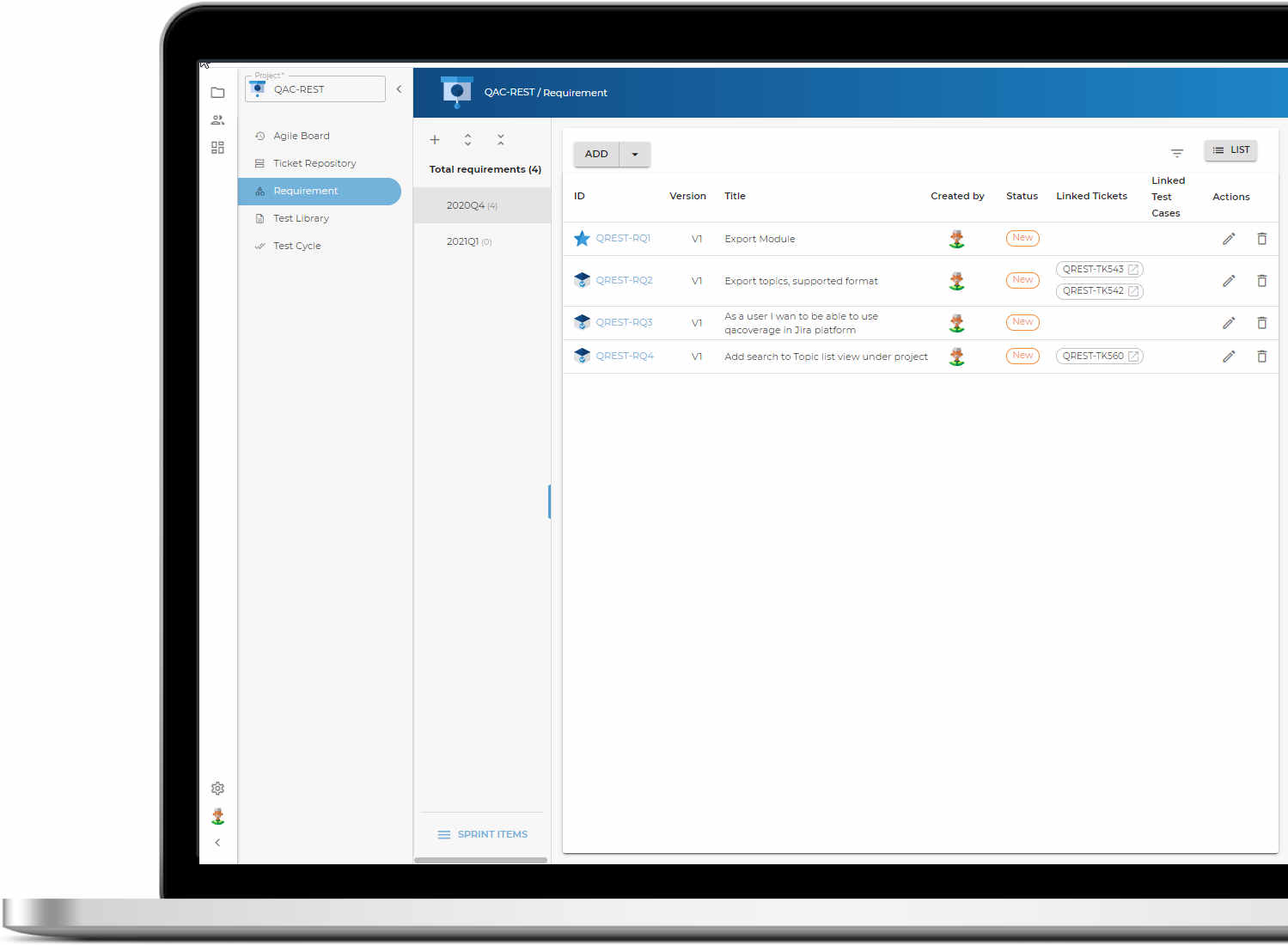Edit requirement QREST-RQ3 with pencil icon

click(x=1229, y=323)
